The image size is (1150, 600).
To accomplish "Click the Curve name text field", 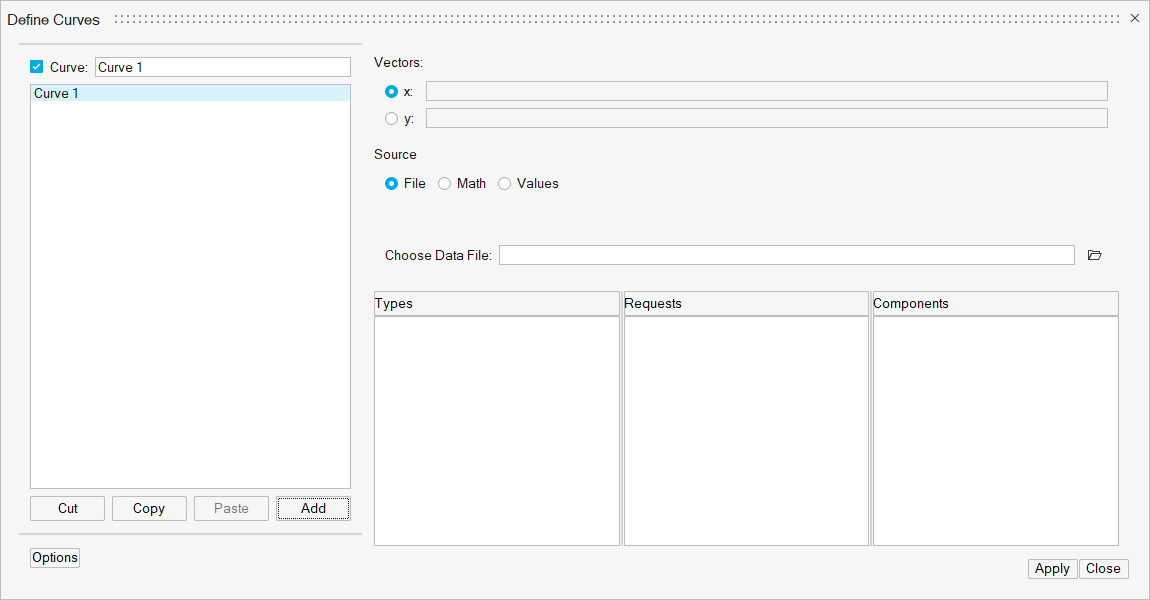I will pos(222,68).
